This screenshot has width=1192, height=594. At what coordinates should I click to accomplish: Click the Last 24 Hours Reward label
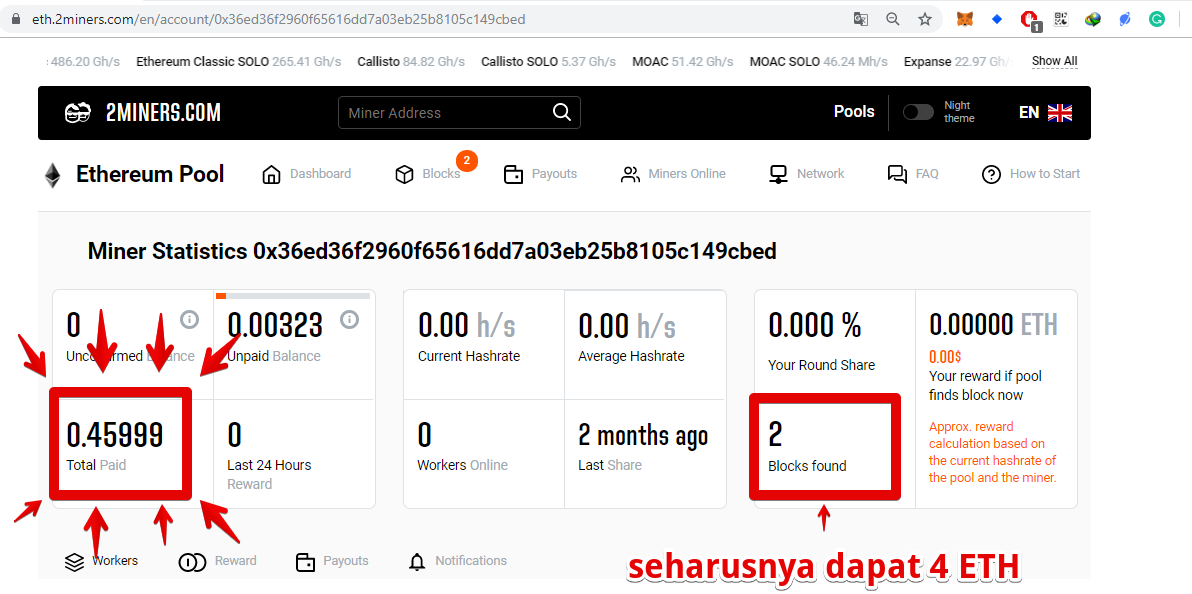tap(269, 475)
